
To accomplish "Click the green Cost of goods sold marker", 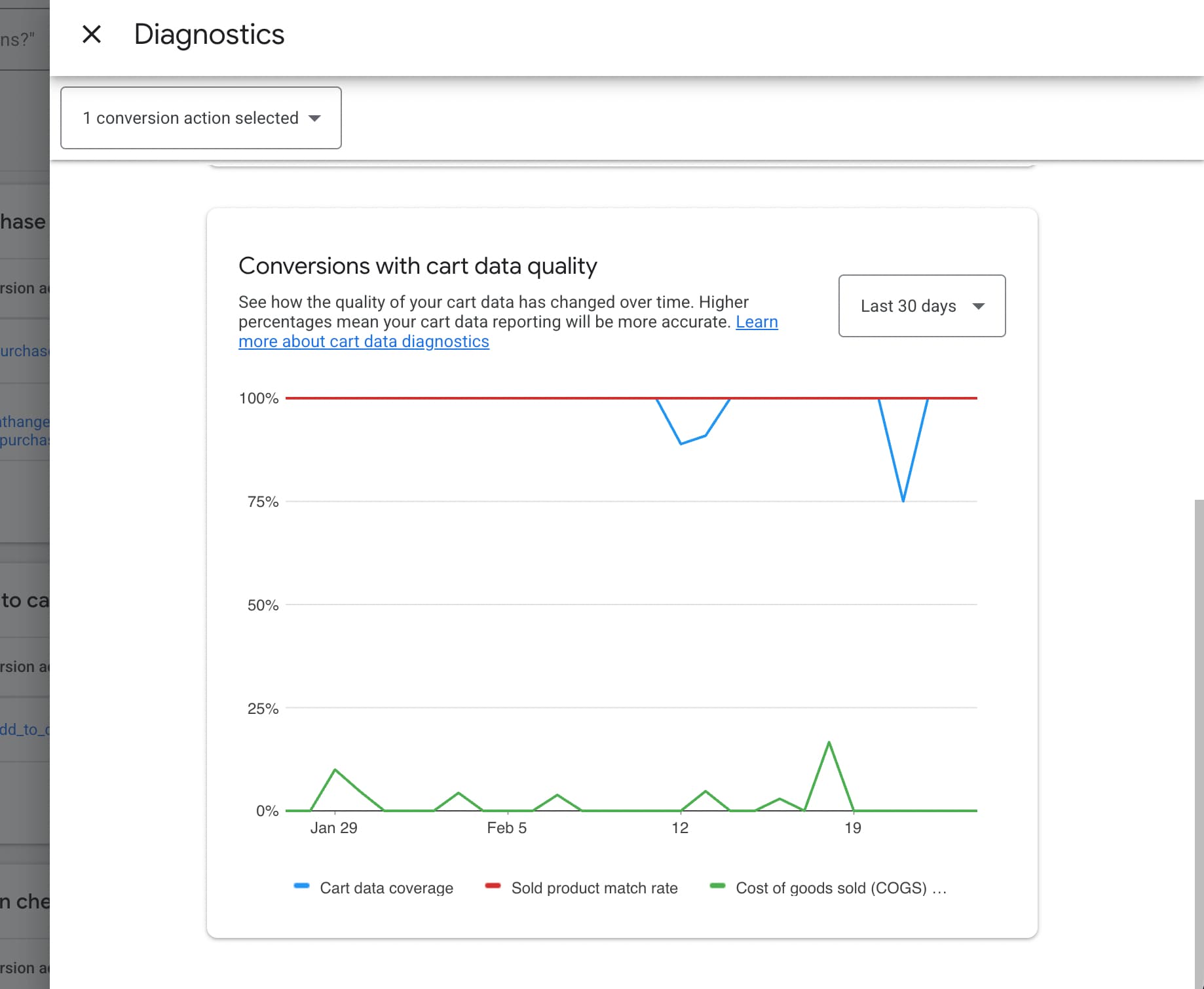I will [717, 886].
